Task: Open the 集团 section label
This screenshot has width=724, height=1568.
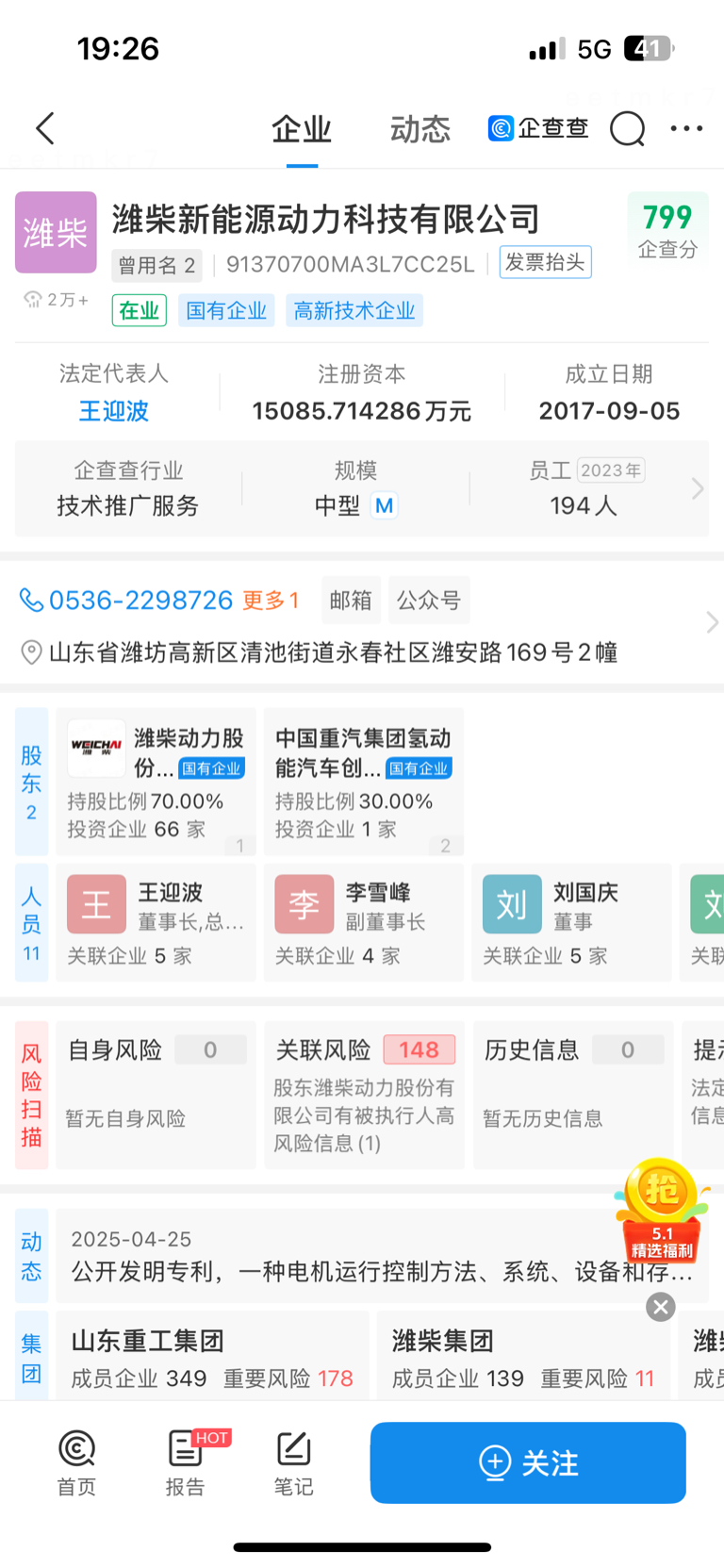Action: click(31, 1358)
